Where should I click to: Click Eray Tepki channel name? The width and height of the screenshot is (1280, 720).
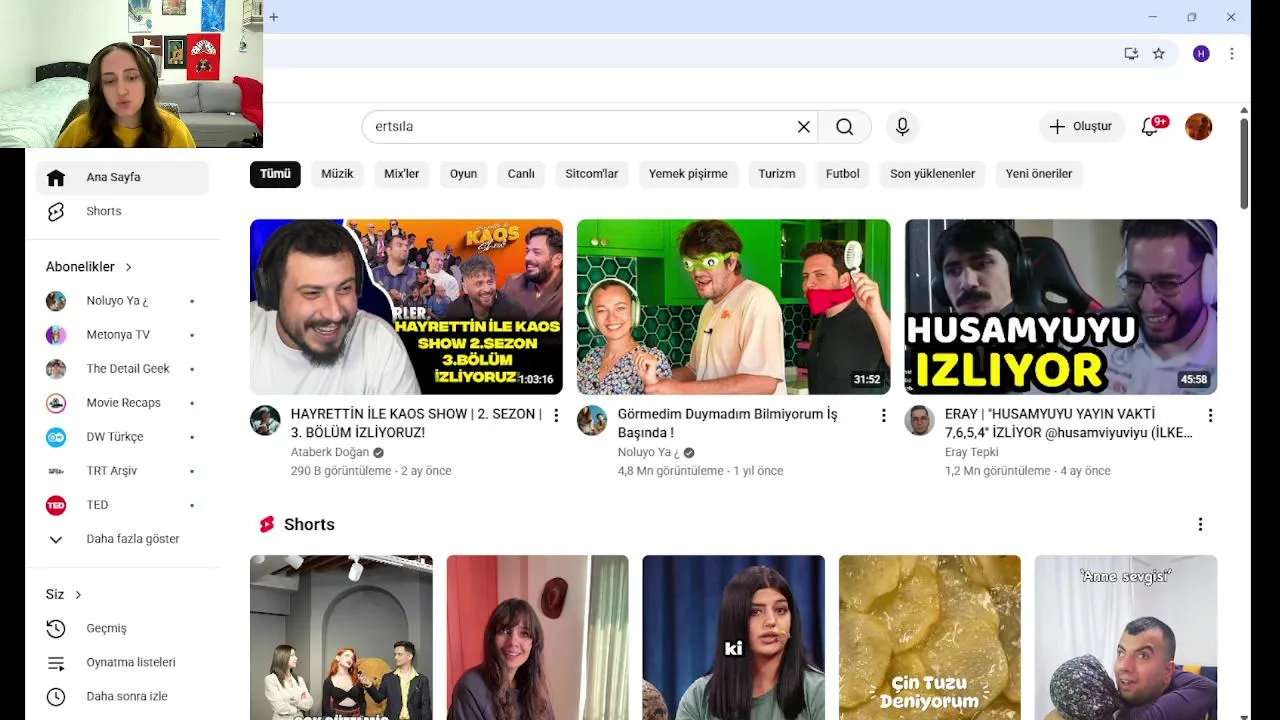(971, 452)
